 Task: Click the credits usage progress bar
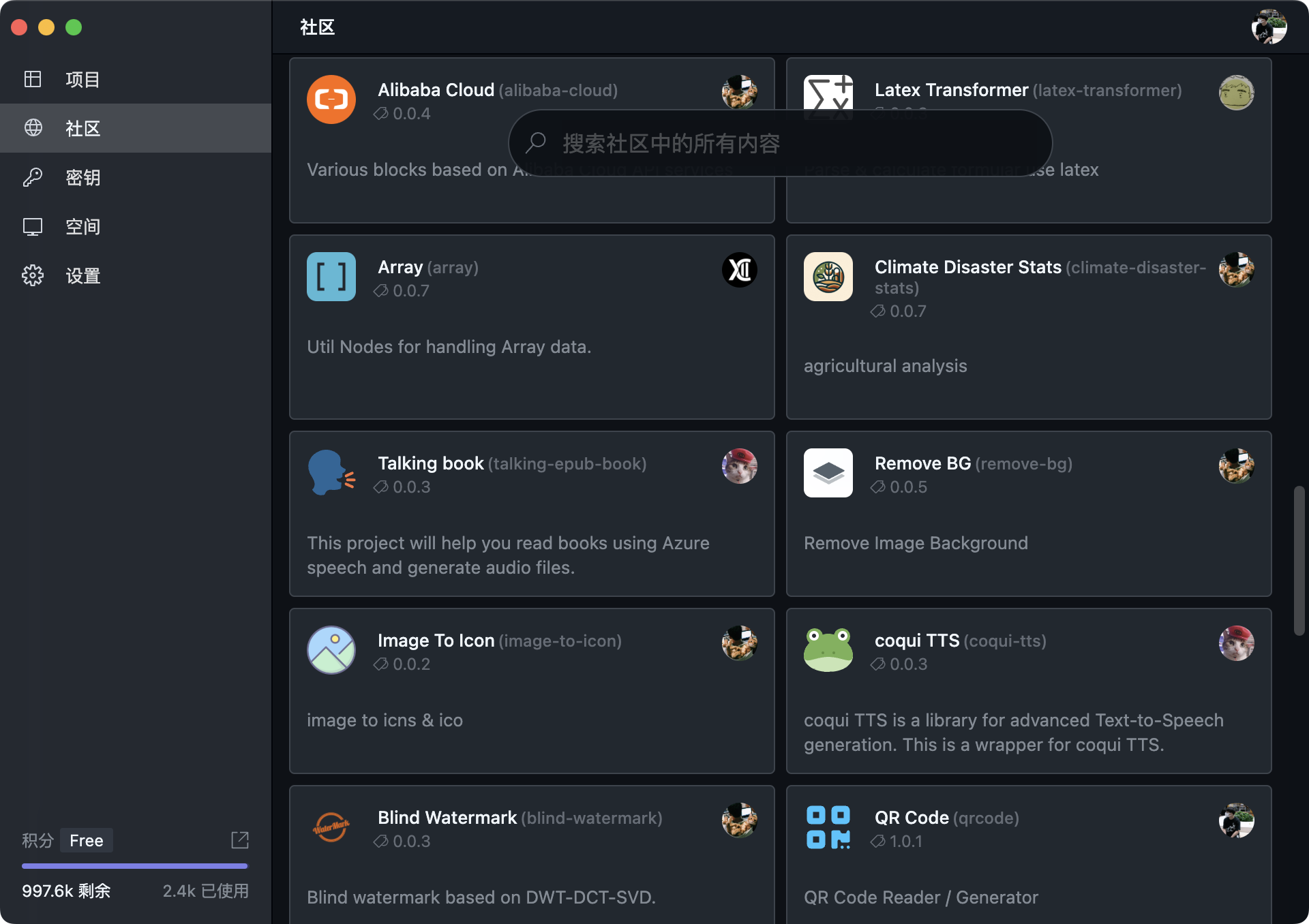[x=135, y=866]
